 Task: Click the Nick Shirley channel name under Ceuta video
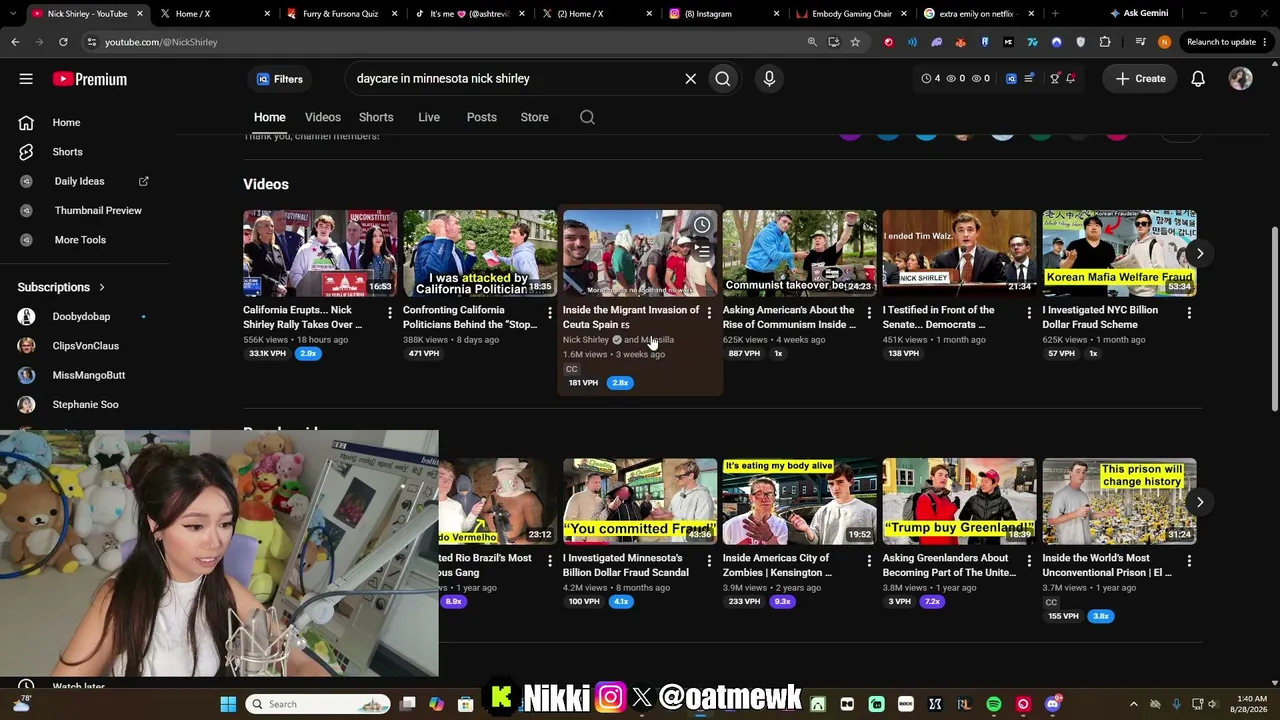pyautogui.click(x=586, y=340)
